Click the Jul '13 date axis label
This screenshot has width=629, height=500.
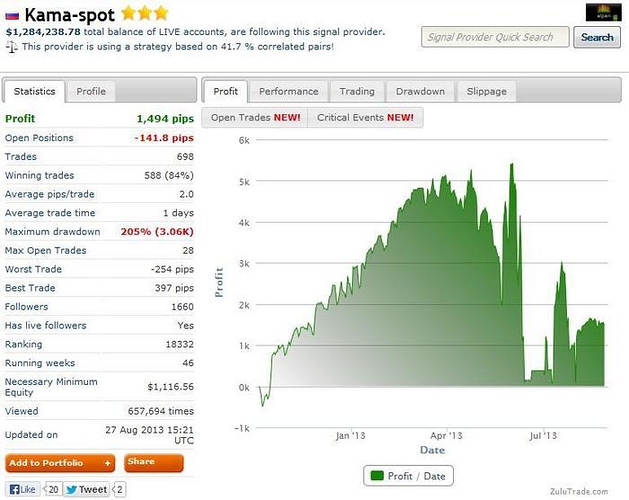543,436
